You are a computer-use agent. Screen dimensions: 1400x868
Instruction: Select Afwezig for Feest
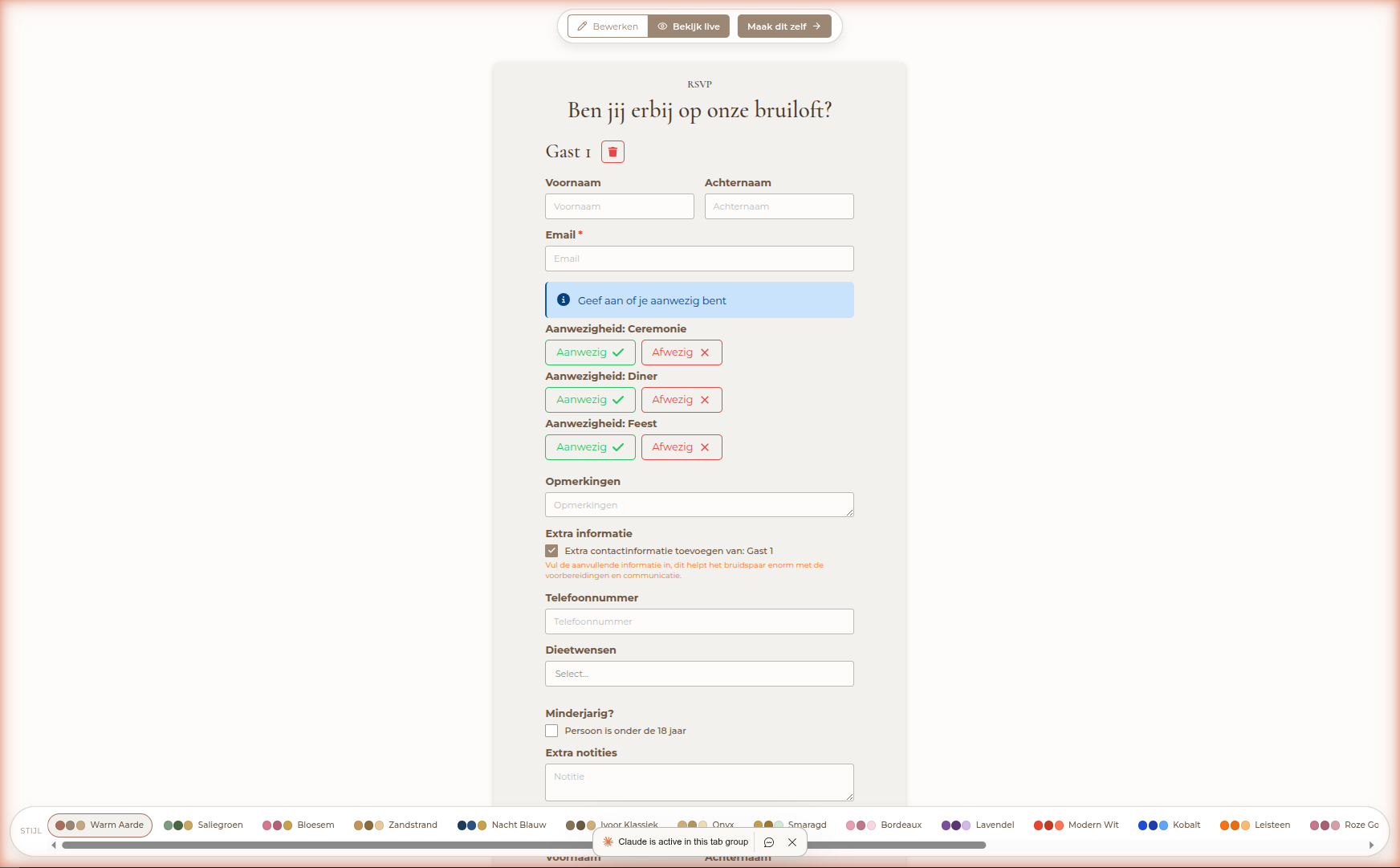coord(682,447)
